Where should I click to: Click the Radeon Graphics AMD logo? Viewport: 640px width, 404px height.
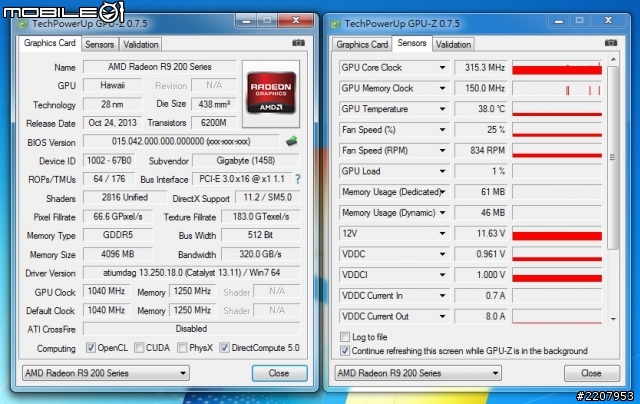click(271, 93)
